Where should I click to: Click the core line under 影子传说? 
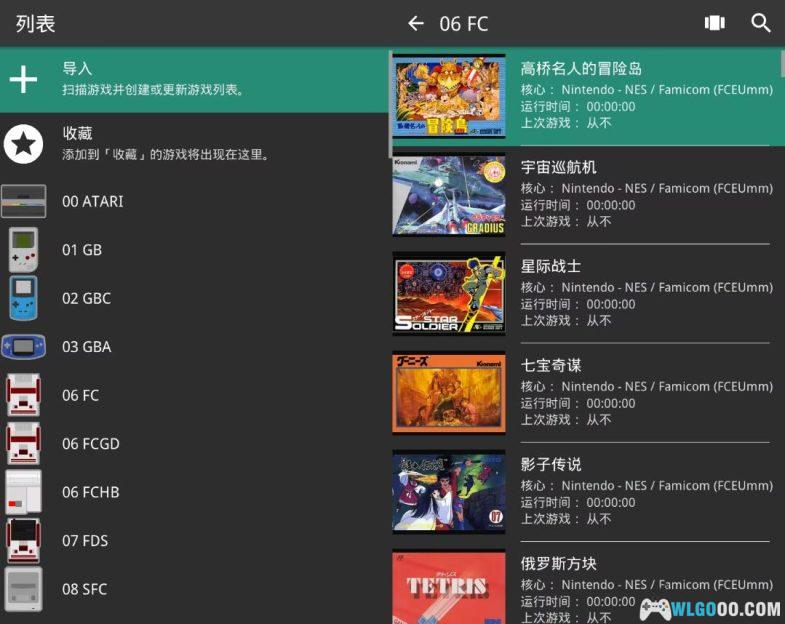click(647, 486)
